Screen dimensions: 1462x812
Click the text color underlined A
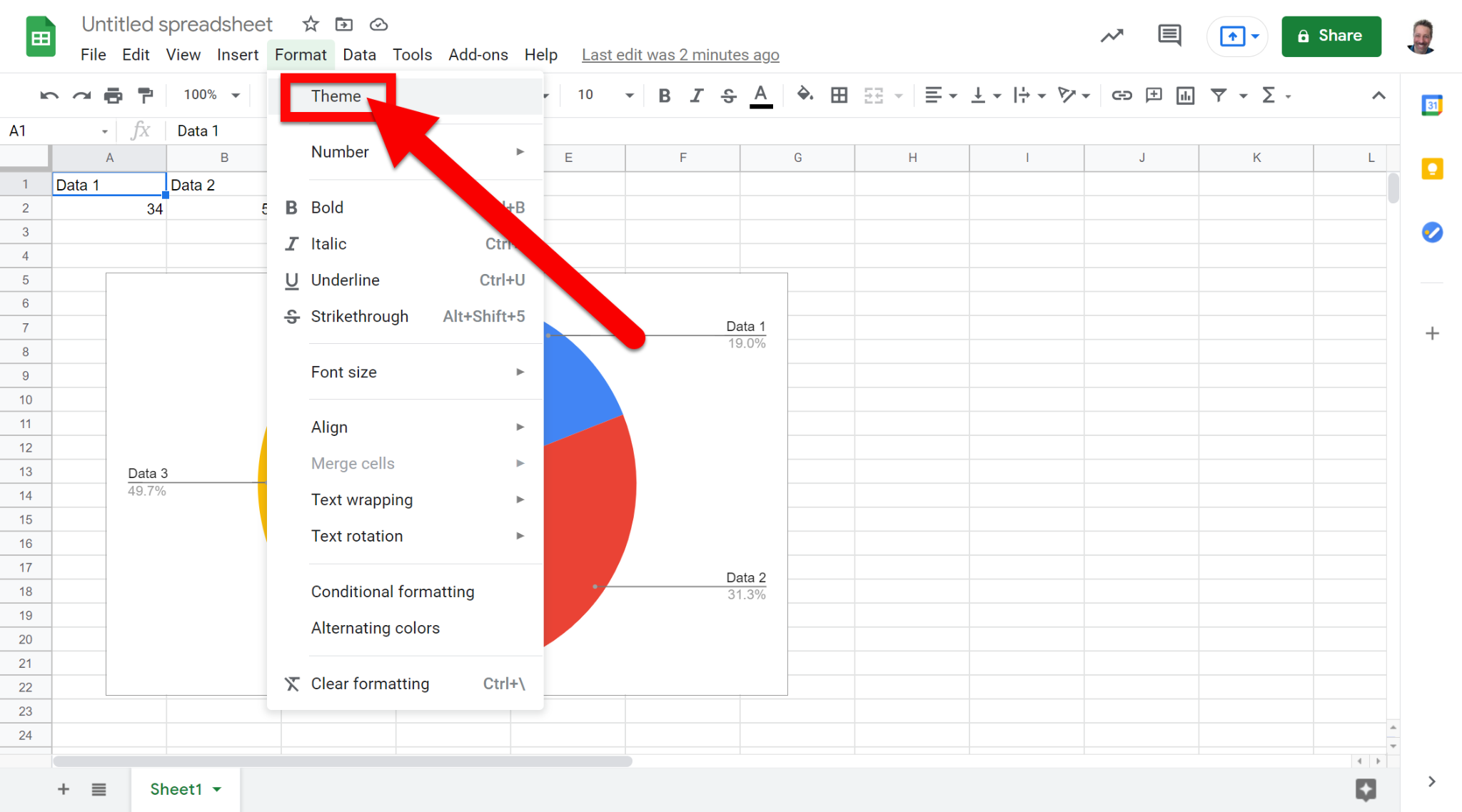761,95
